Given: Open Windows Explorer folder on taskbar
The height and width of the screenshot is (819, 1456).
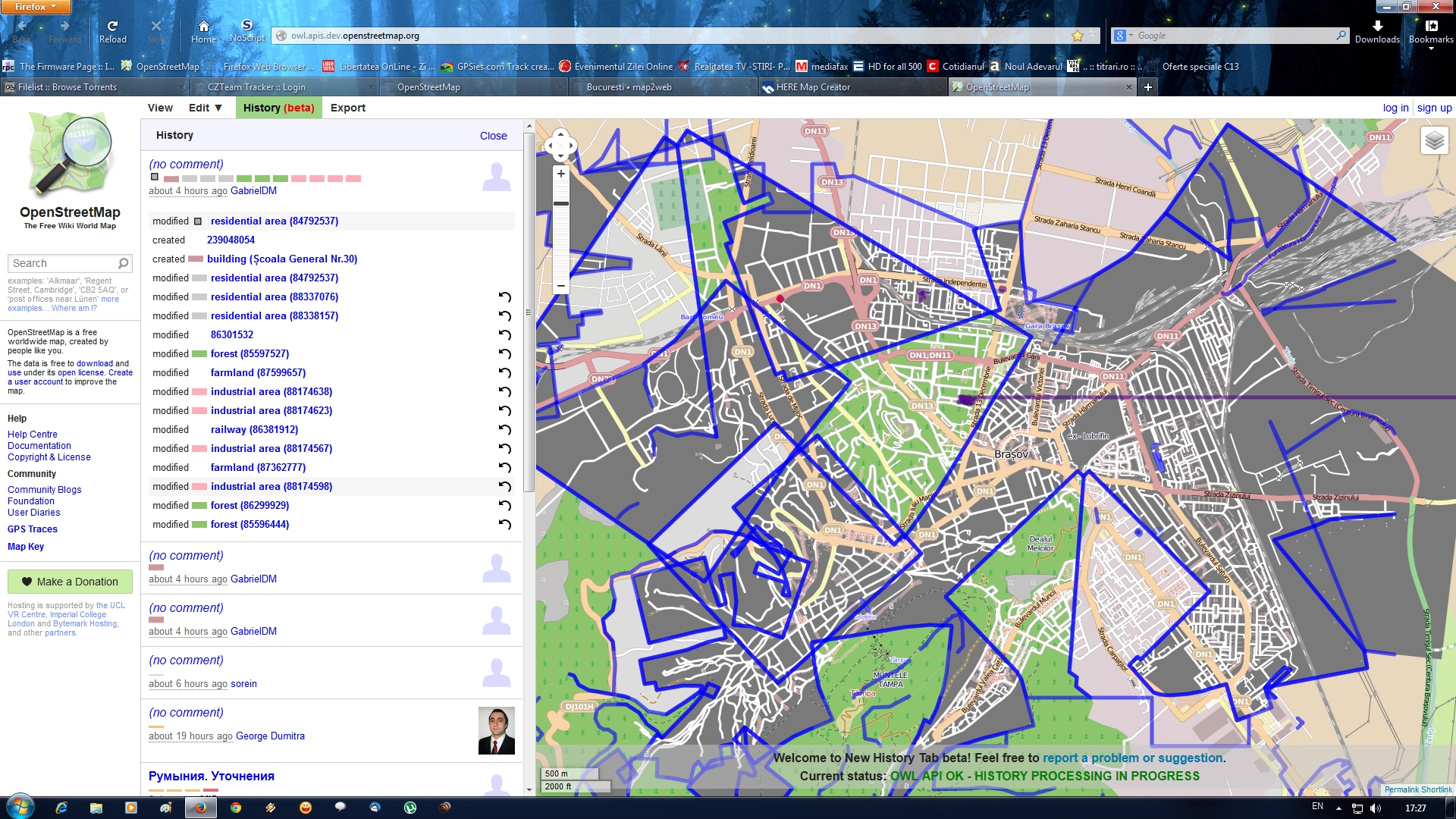Looking at the screenshot, I should tap(96, 808).
